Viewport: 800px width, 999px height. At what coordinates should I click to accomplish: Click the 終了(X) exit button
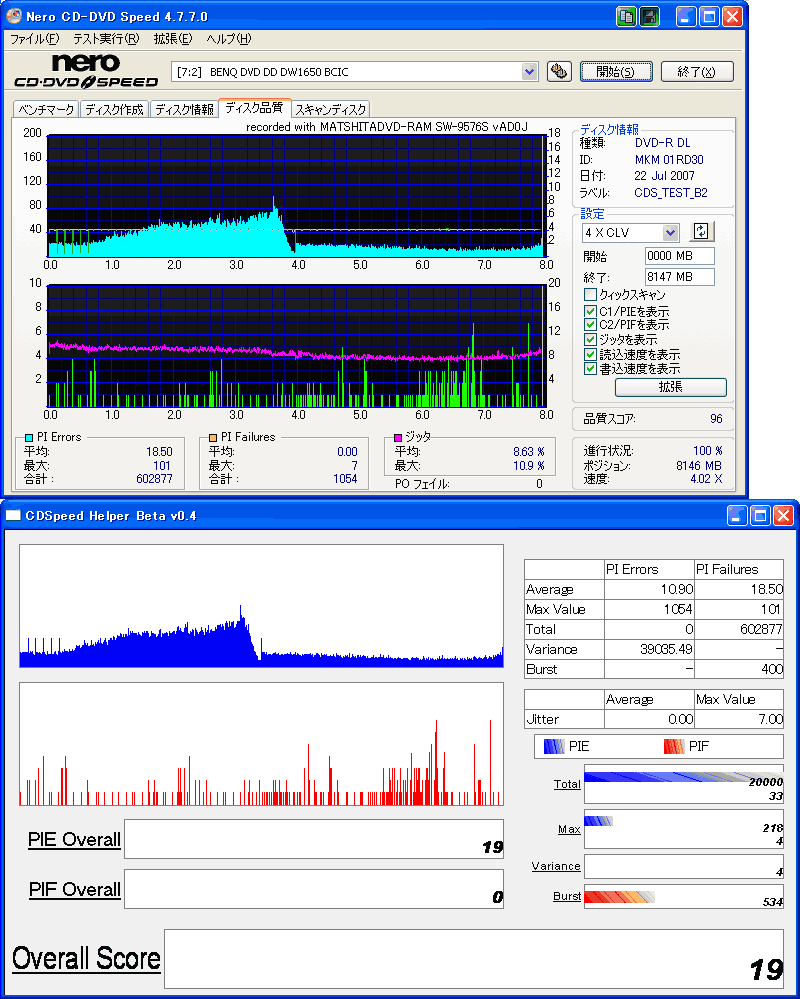[x=697, y=72]
